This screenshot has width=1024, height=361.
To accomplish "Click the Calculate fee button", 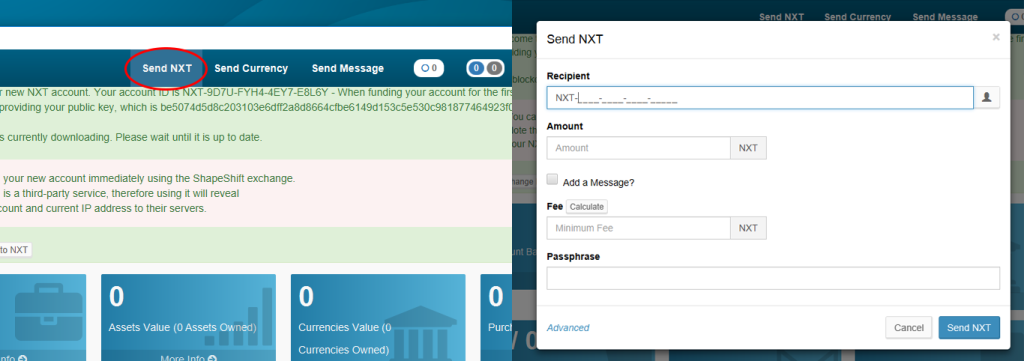I will 586,206.
